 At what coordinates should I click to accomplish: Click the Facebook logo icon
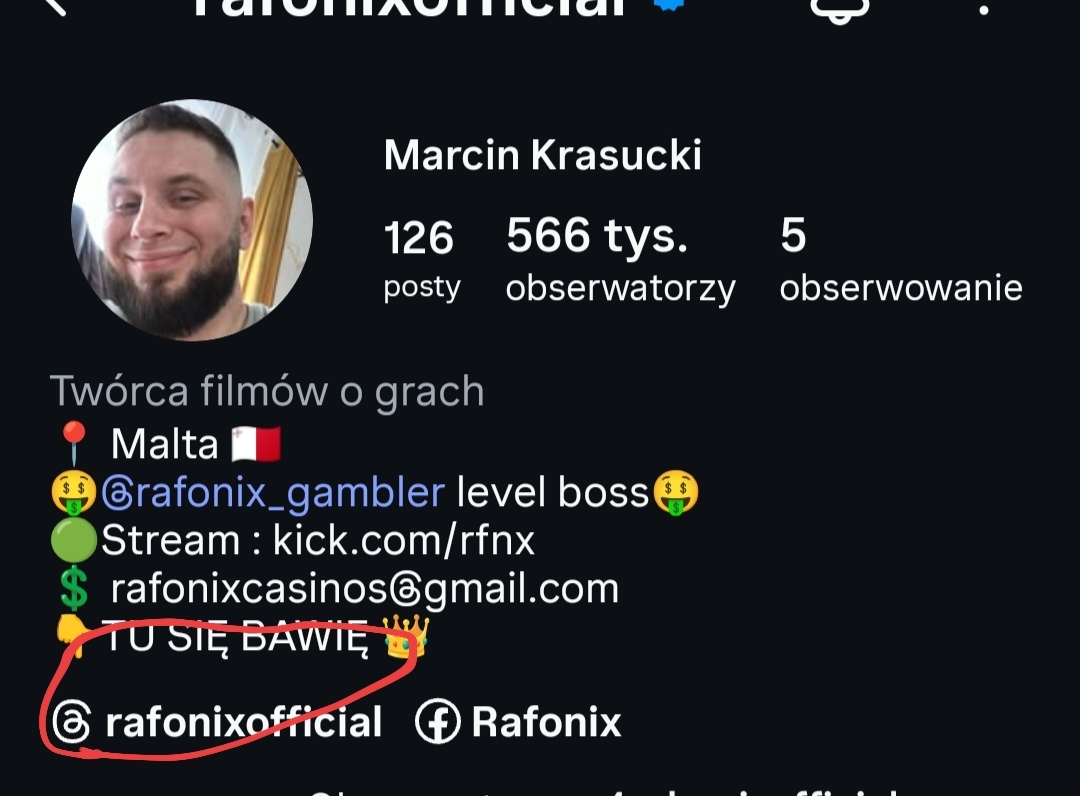(x=437, y=721)
